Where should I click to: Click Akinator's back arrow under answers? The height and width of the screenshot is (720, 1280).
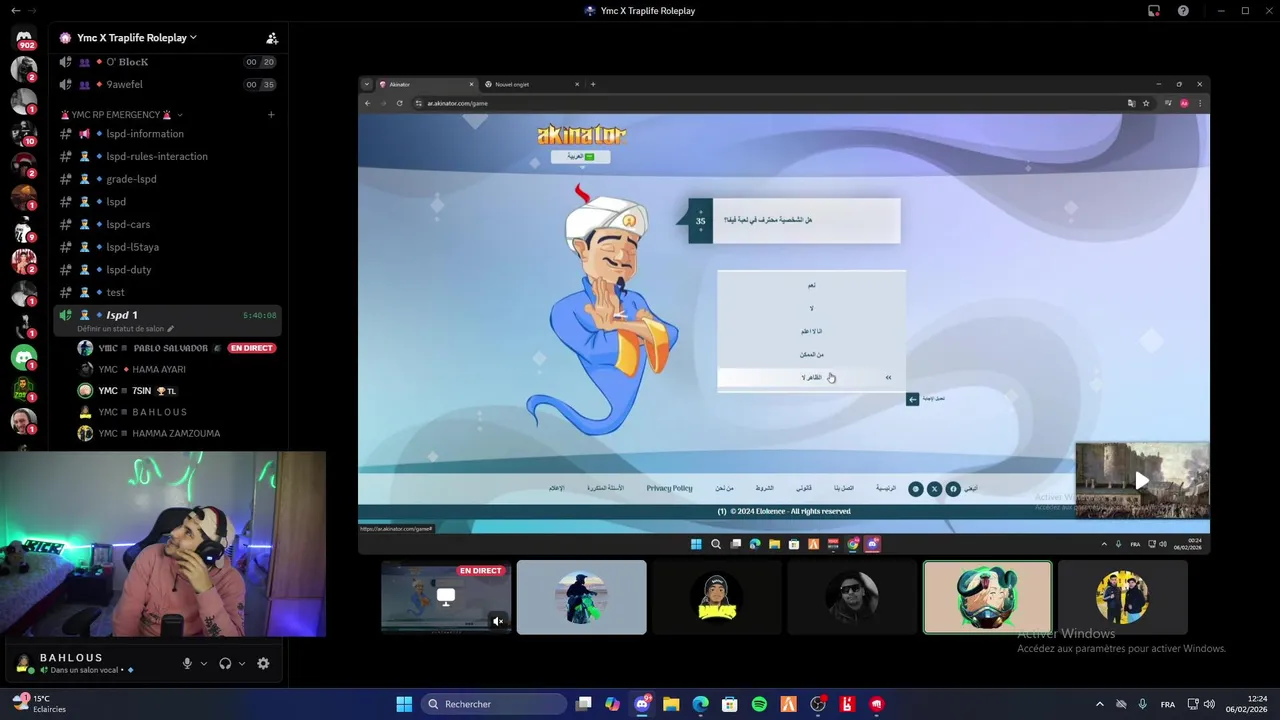pos(912,399)
